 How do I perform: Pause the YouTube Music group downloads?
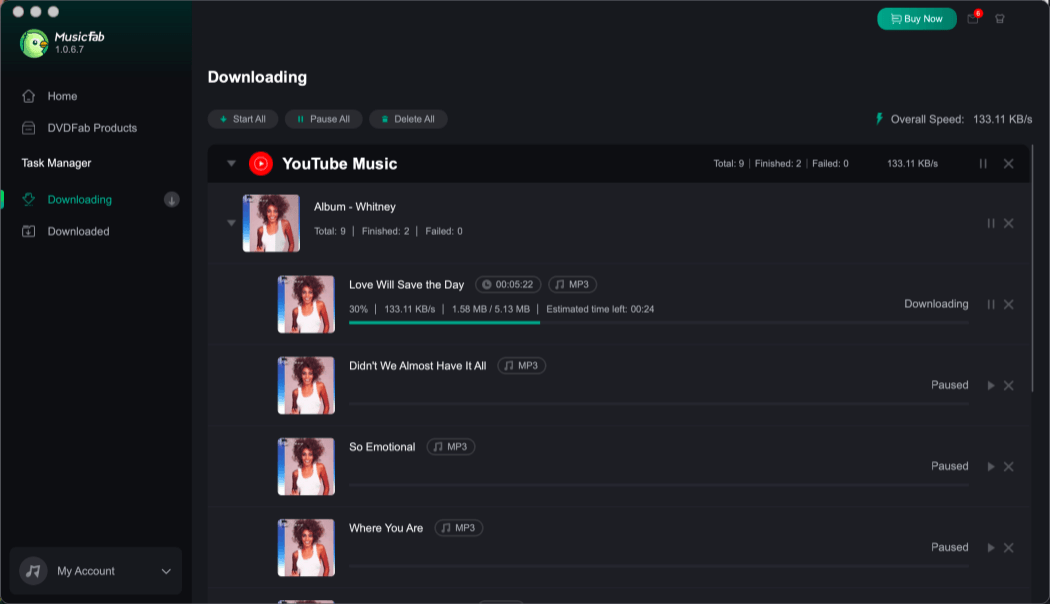click(x=983, y=163)
